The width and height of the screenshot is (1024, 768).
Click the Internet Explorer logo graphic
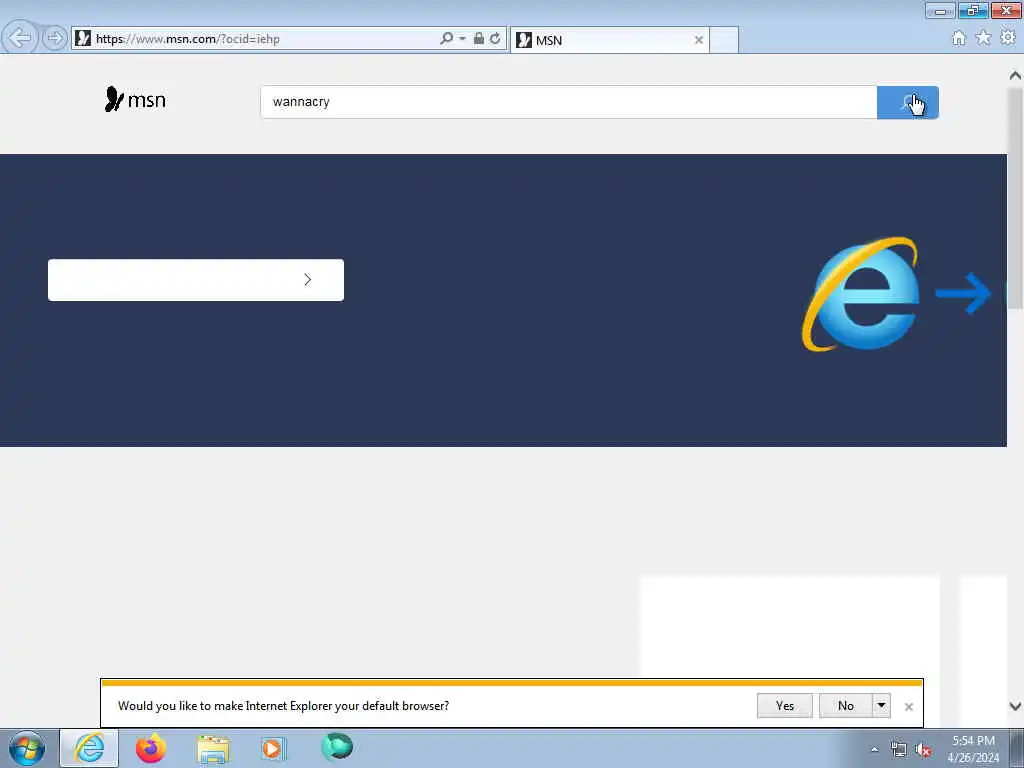860,294
